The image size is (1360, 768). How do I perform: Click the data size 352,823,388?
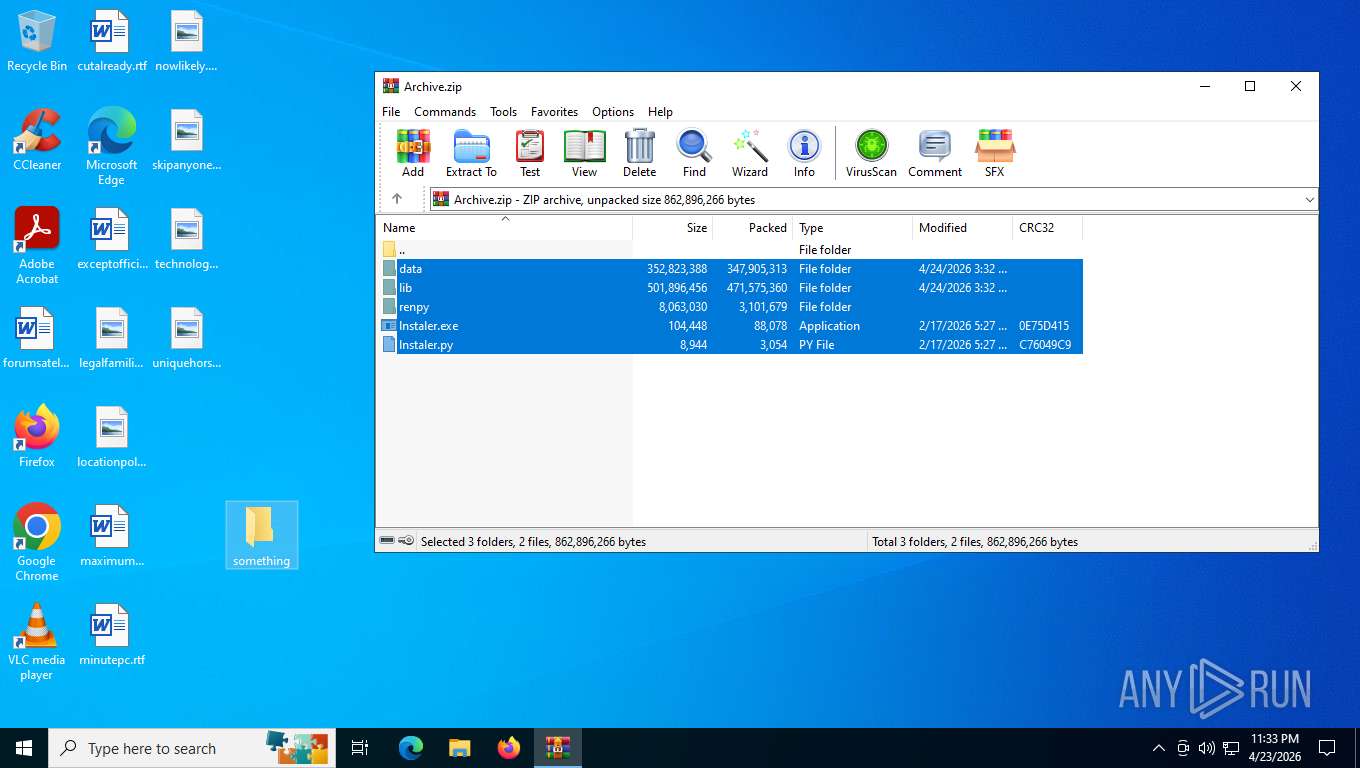coord(677,269)
